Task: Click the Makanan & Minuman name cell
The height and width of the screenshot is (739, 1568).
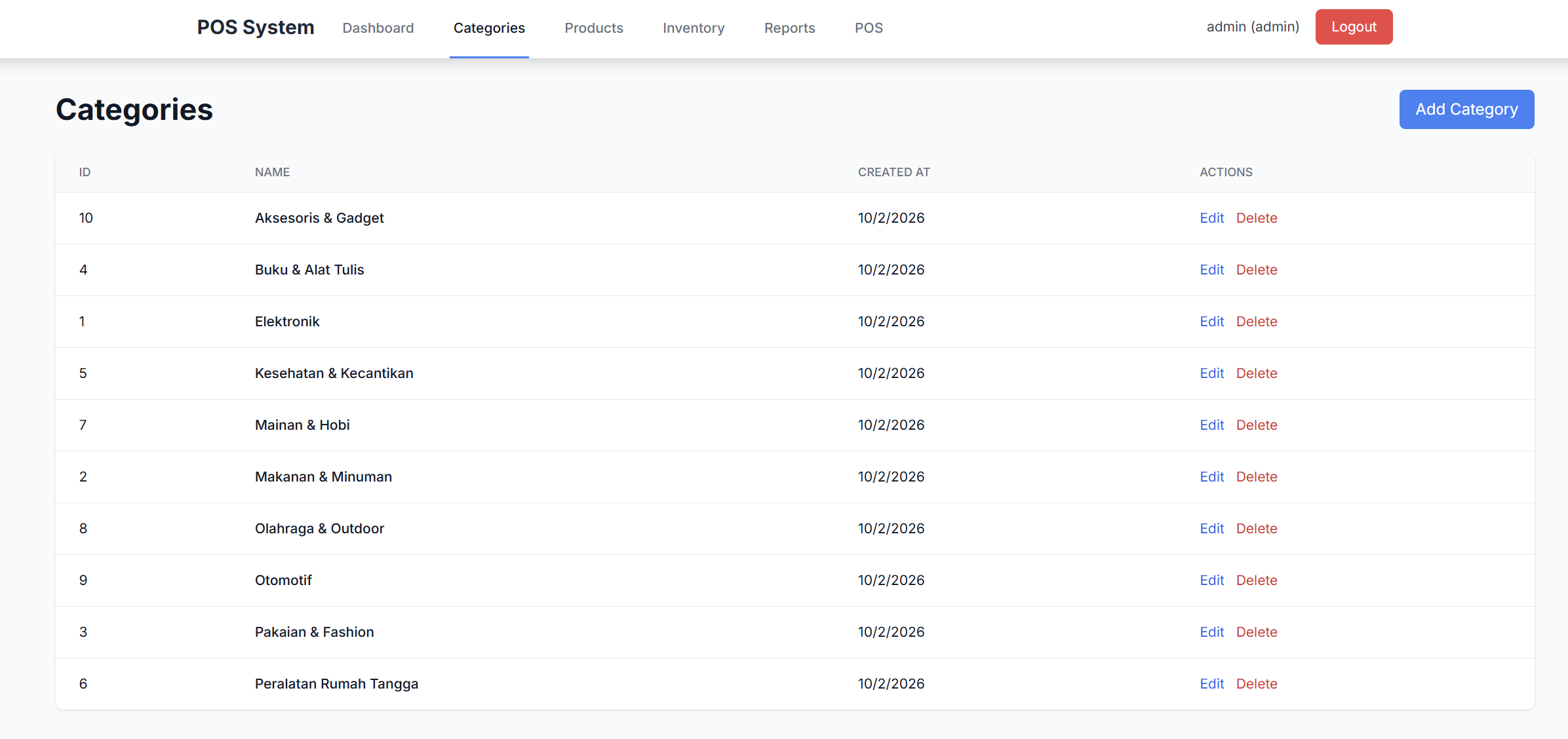Action: pyautogui.click(x=323, y=477)
